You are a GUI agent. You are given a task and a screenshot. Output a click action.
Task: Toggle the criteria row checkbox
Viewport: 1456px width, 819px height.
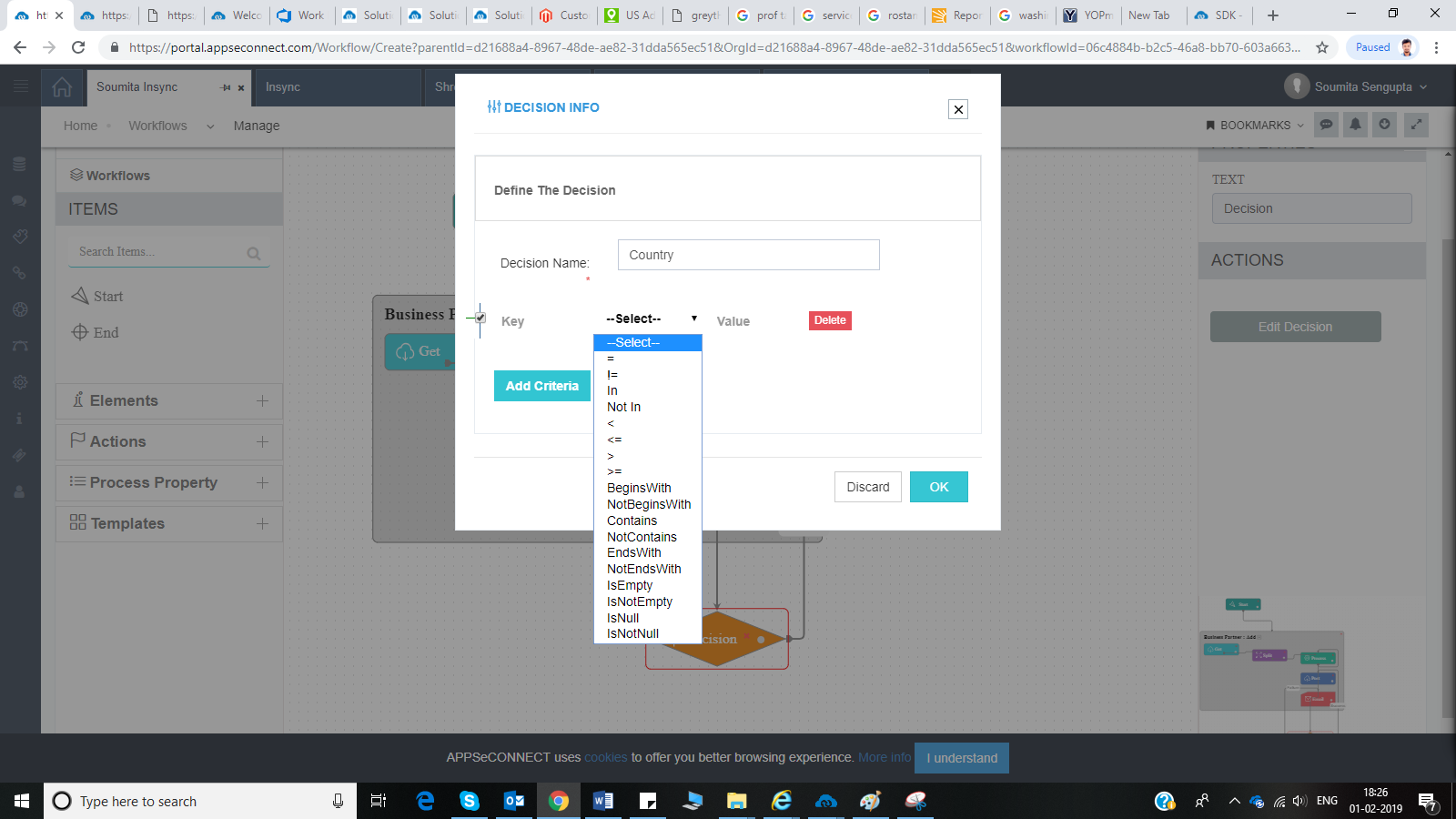click(x=480, y=318)
